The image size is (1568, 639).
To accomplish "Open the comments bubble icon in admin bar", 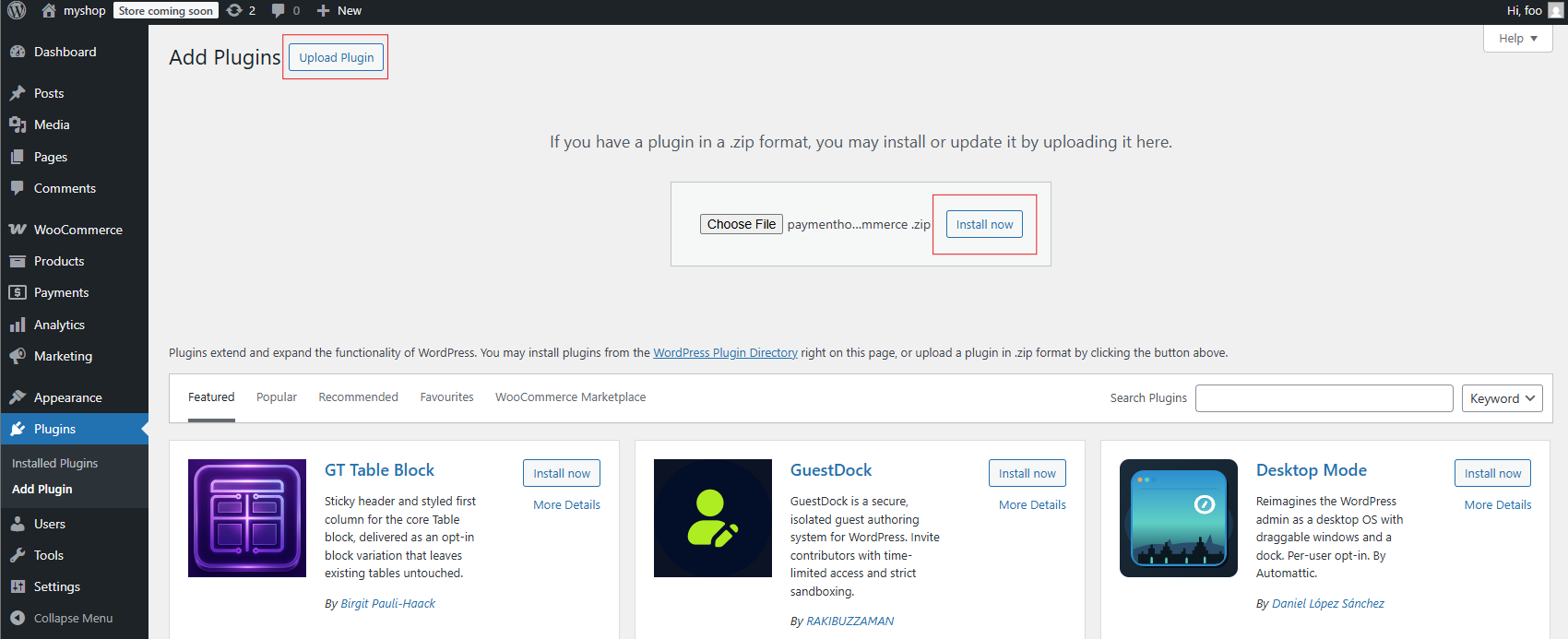I will point(279,10).
